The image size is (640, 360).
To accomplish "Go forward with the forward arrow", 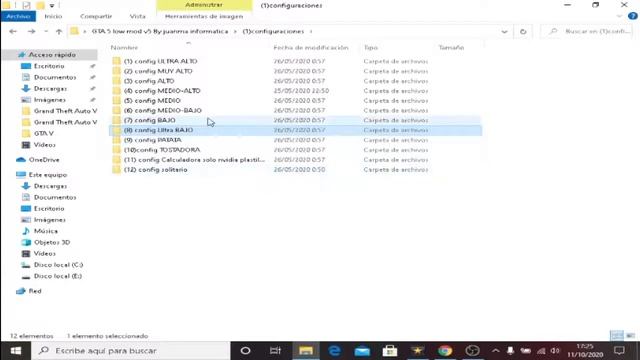I will 31,31.
